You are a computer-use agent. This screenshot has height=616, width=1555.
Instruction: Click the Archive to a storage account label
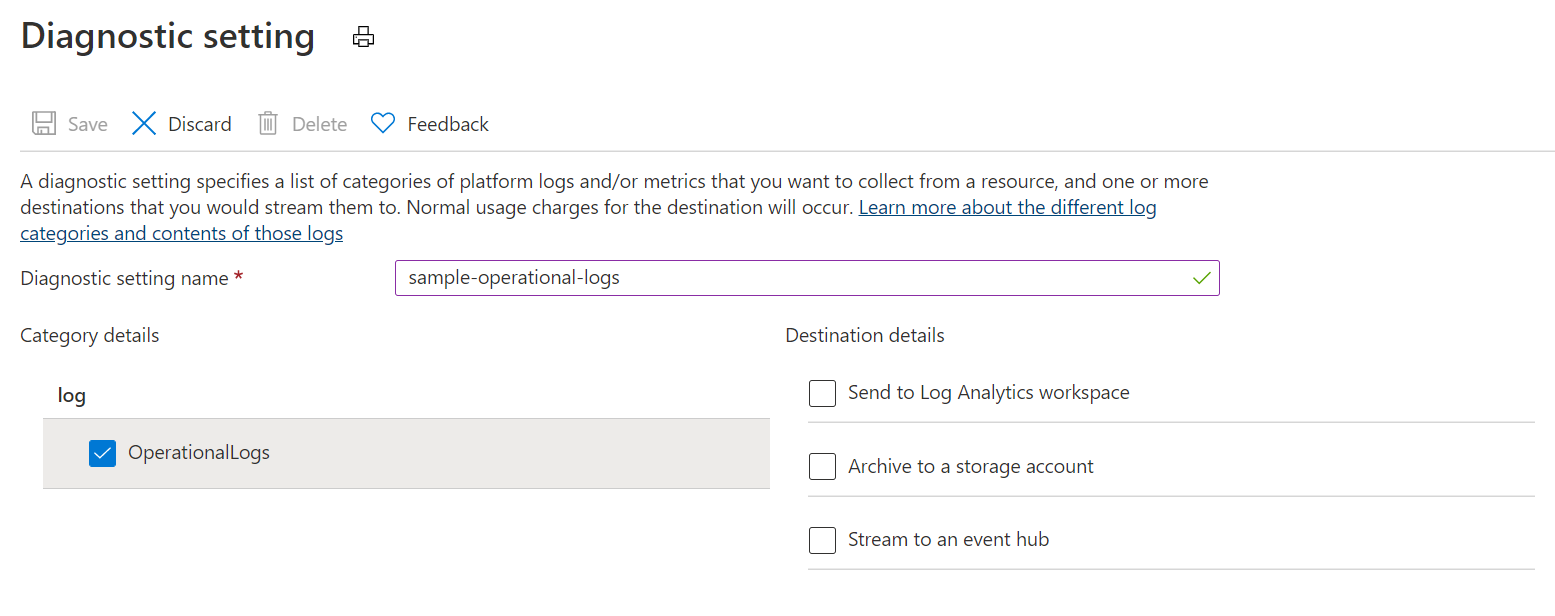point(970,466)
